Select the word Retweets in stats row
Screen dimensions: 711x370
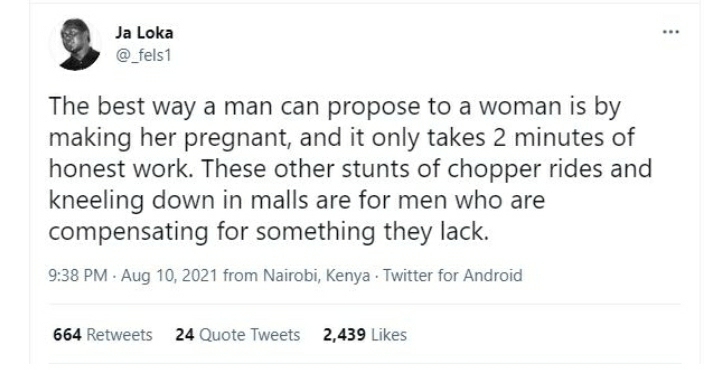(119, 335)
